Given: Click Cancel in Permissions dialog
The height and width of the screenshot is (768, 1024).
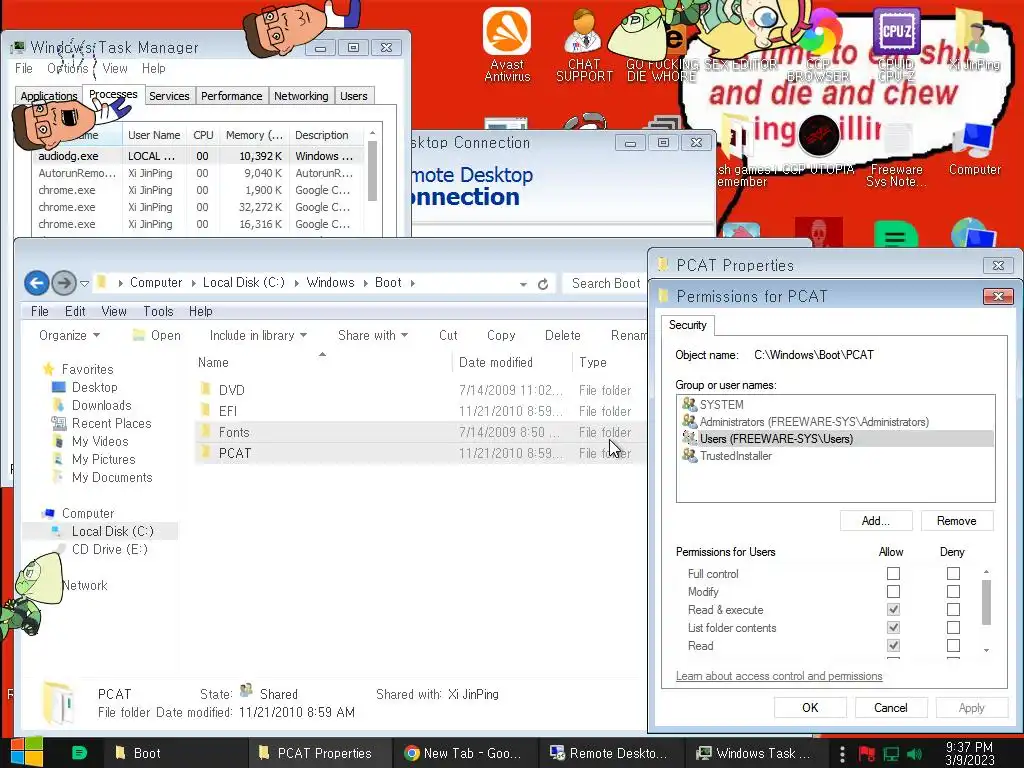Looking at the screenshot, I should click(x=891, y=708).
